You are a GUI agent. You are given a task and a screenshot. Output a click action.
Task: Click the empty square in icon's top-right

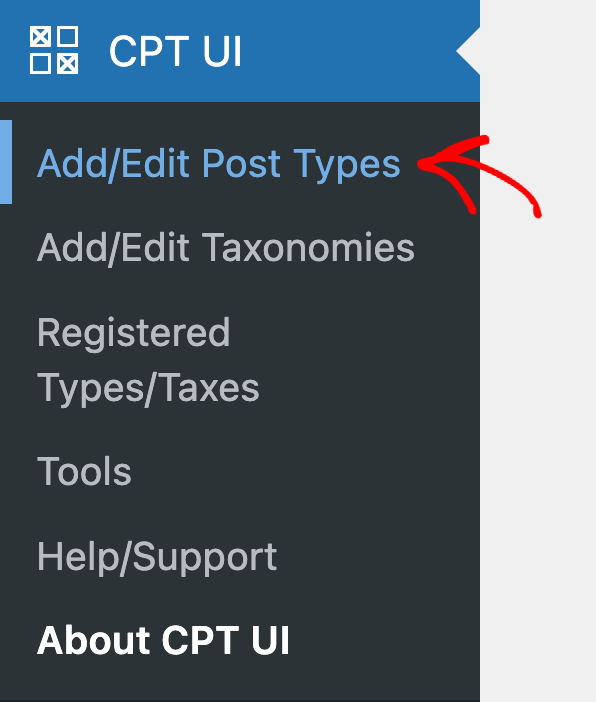[x=68, y=36]
